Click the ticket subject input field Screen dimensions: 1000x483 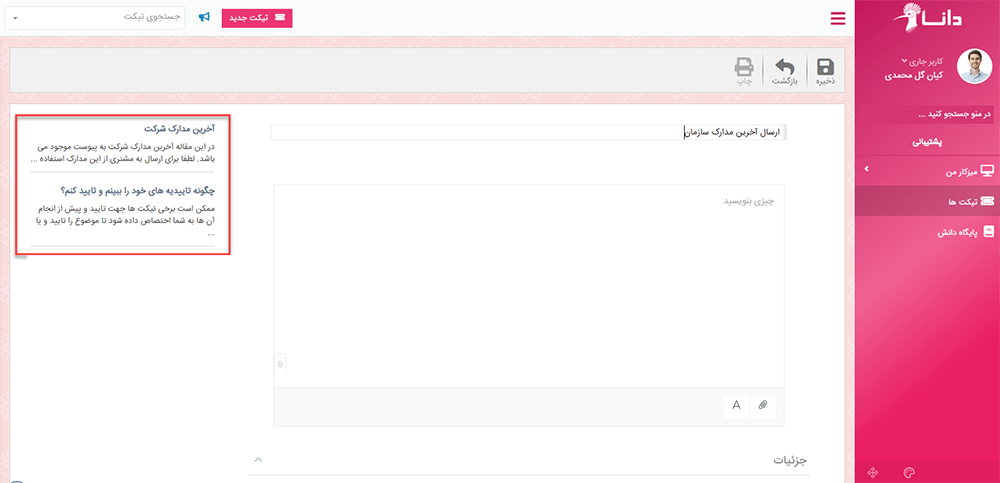[x=529, y=132]
